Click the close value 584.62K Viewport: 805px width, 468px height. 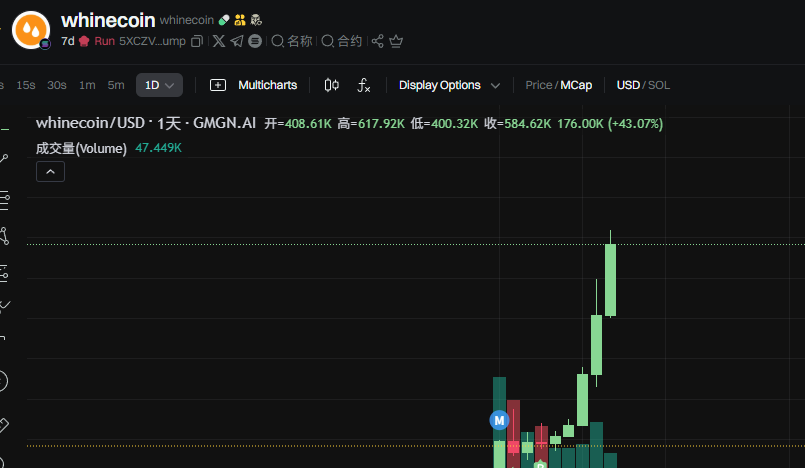point(527,124)
